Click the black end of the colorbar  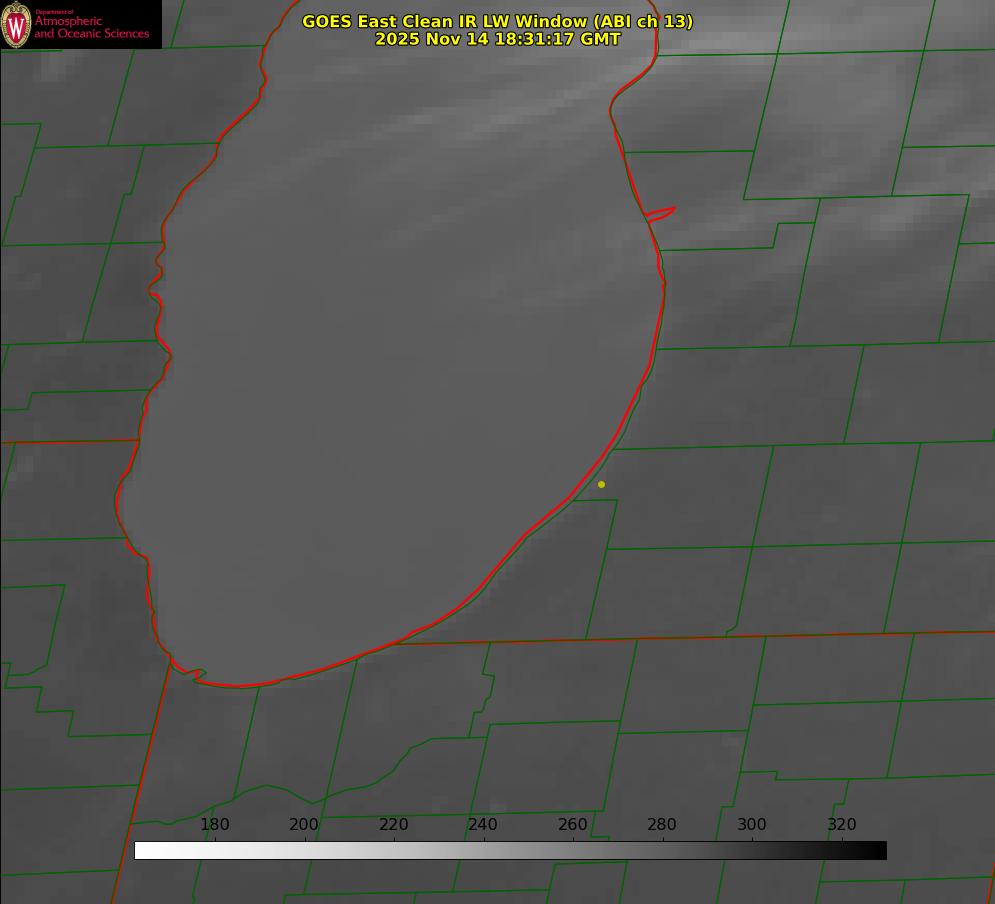tap(879, 851)
